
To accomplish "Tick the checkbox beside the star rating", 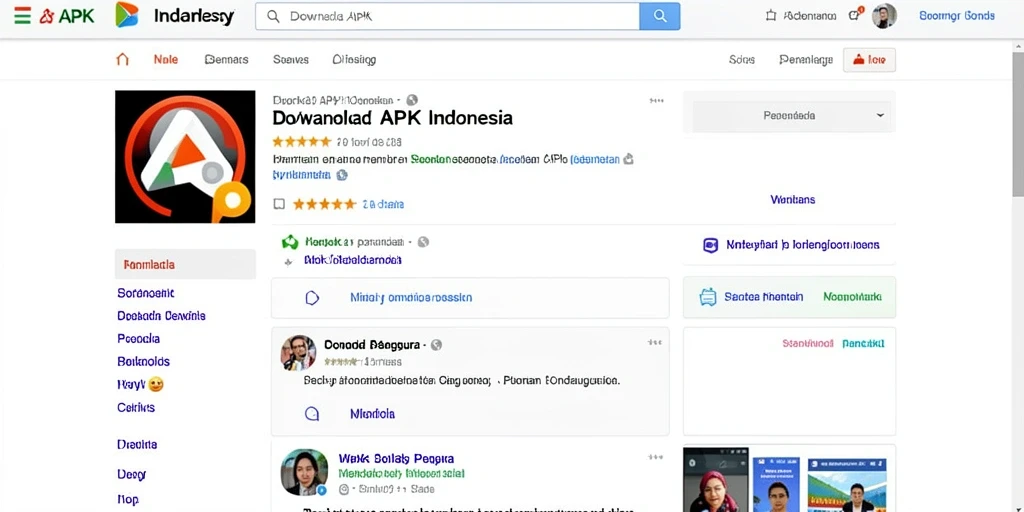I will 279,204.
